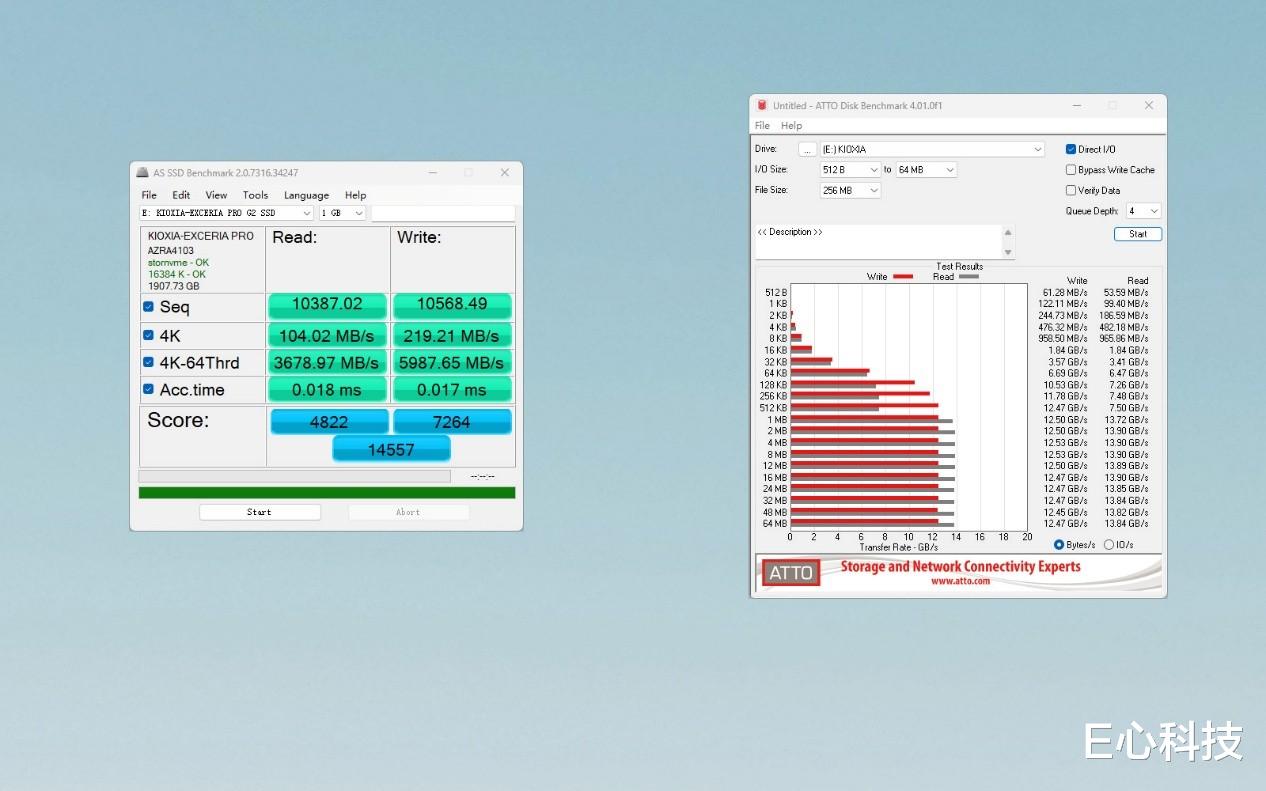The image size is (1266, 791).
Task: Click the 61.28 MB/s write result for 512 B
Action: [1064, 292]
